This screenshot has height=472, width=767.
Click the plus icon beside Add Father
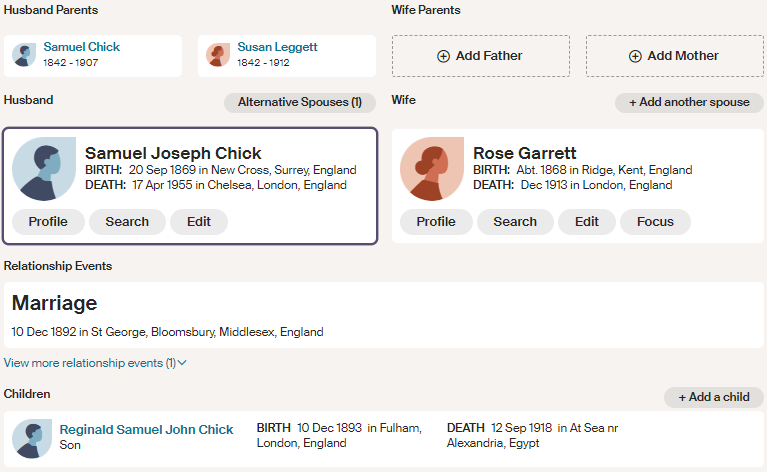[x=443, y=56]
